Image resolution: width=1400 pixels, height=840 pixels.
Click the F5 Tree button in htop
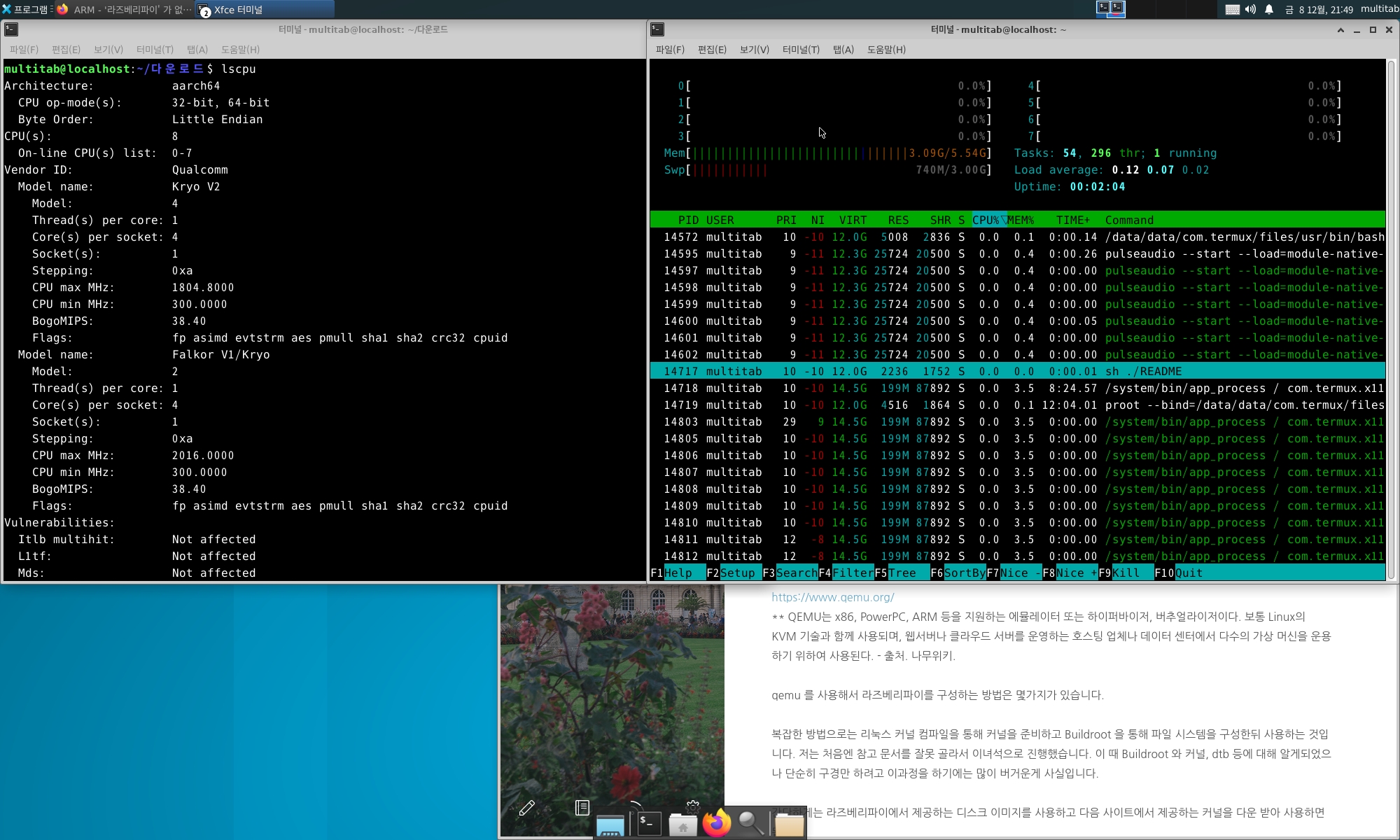pyautogui.click(x=902, y=573)
